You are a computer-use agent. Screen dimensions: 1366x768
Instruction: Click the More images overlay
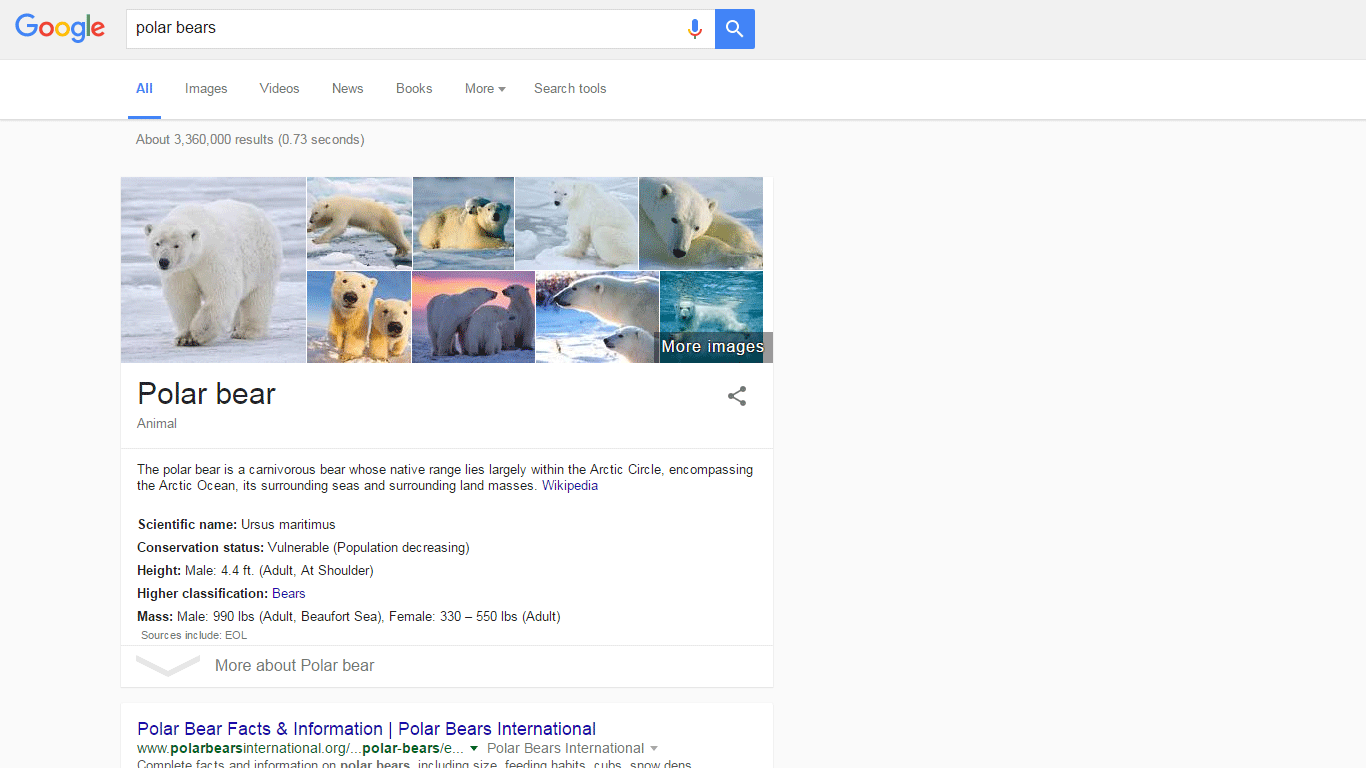713,347
